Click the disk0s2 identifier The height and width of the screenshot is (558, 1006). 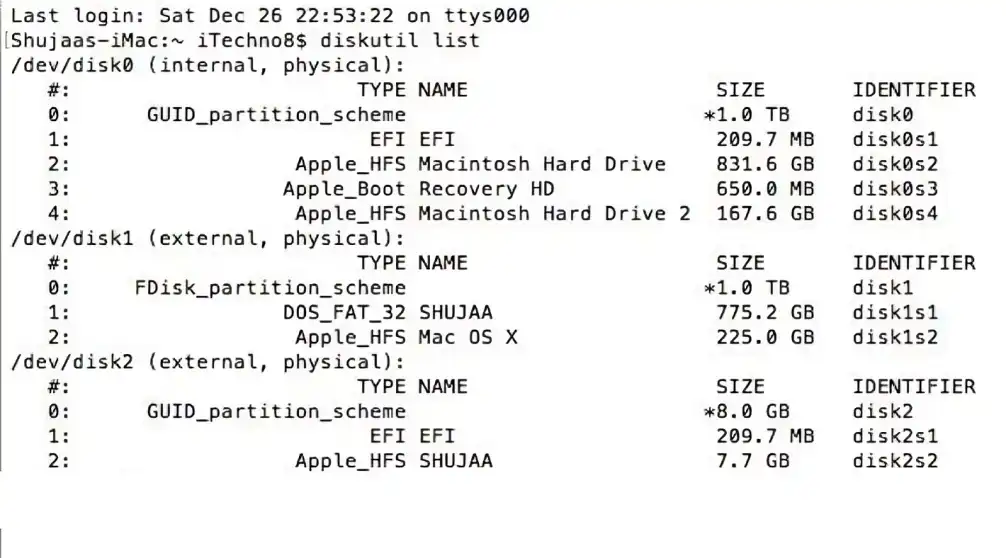pyautogui.click(x=895, y=164)
